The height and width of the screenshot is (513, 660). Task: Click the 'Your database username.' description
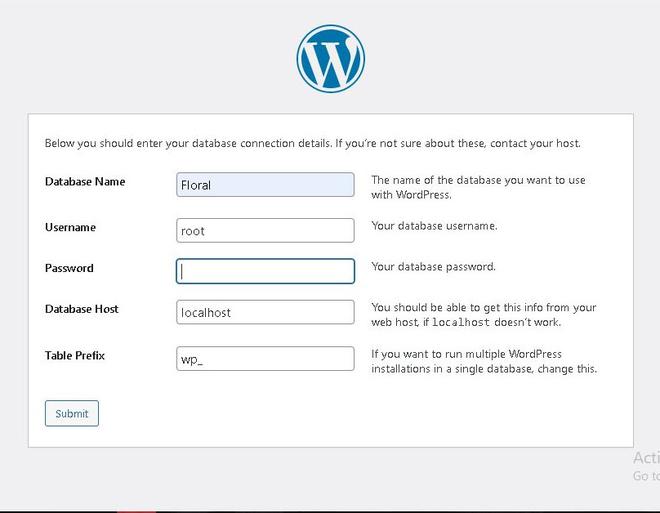434,226
